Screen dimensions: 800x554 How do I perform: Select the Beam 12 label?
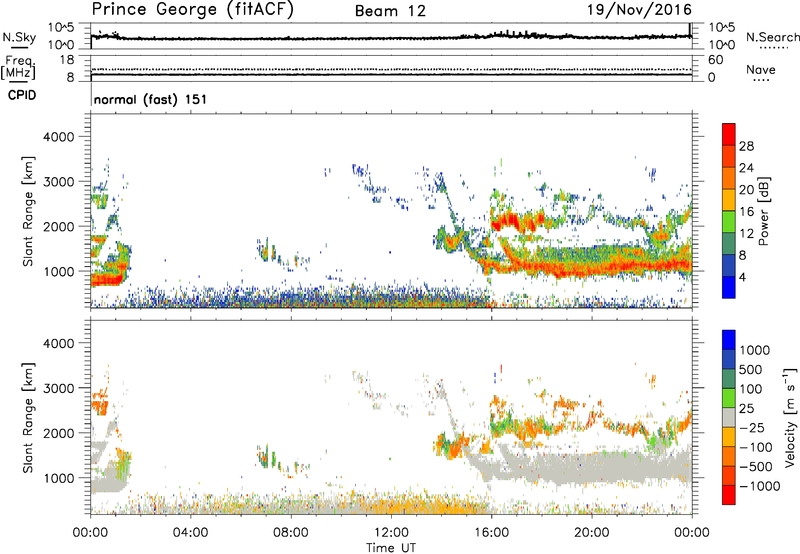(x=390, y=11)
